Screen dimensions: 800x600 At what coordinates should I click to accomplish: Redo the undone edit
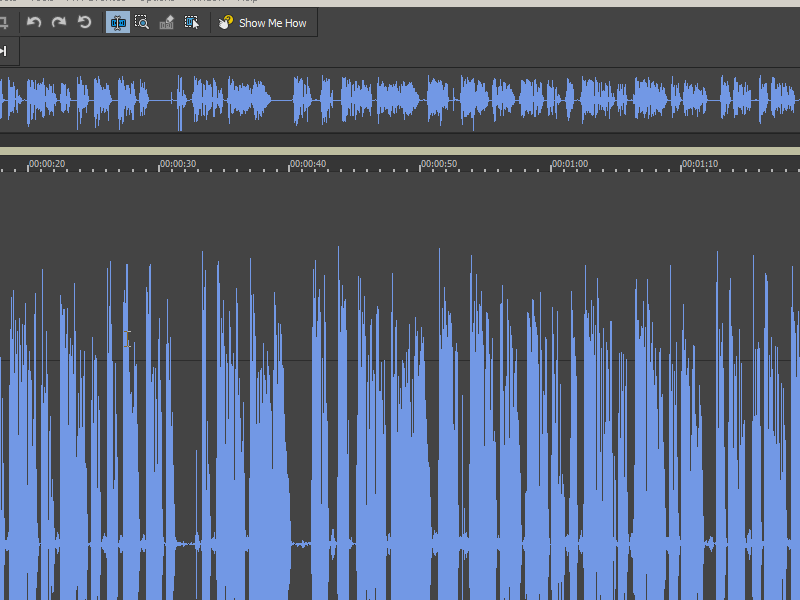(59, 22)
